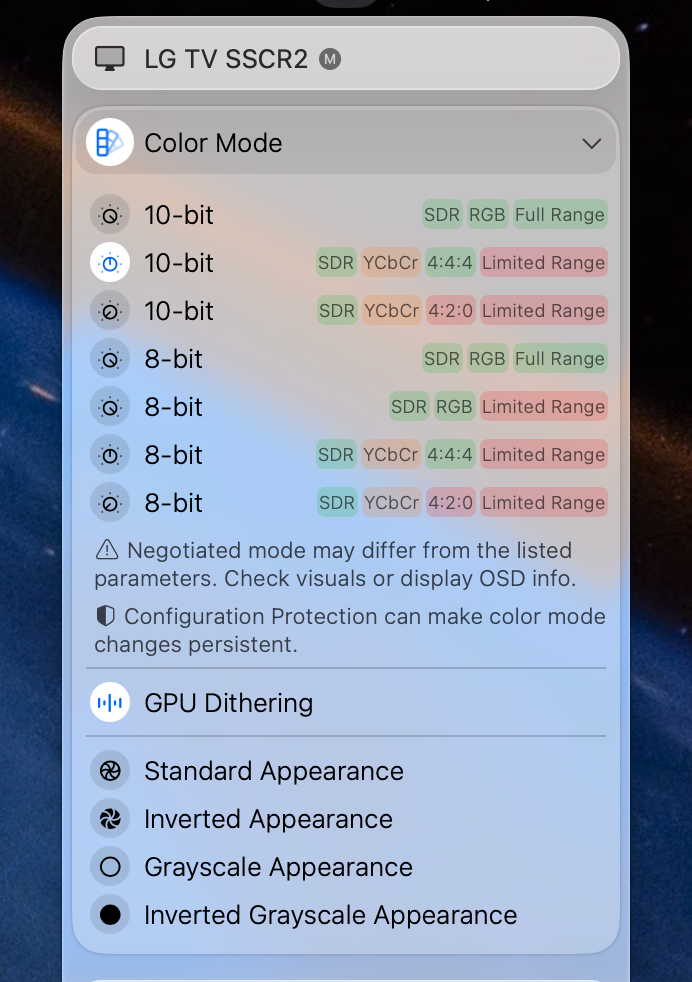
Task: Click the display monitor icon beside LG TV SSCR2
Action: click(110, 58)
